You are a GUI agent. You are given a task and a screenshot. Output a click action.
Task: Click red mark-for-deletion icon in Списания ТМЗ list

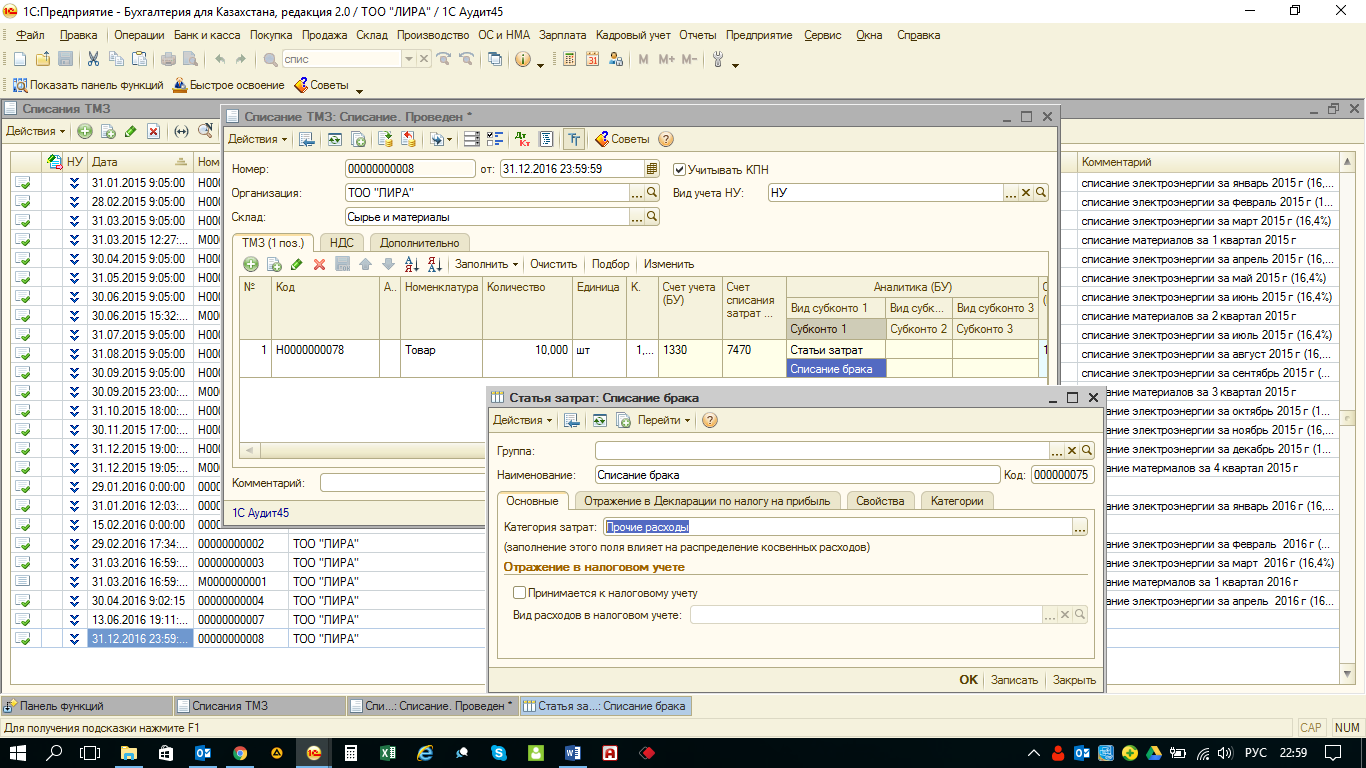point(153,131)
